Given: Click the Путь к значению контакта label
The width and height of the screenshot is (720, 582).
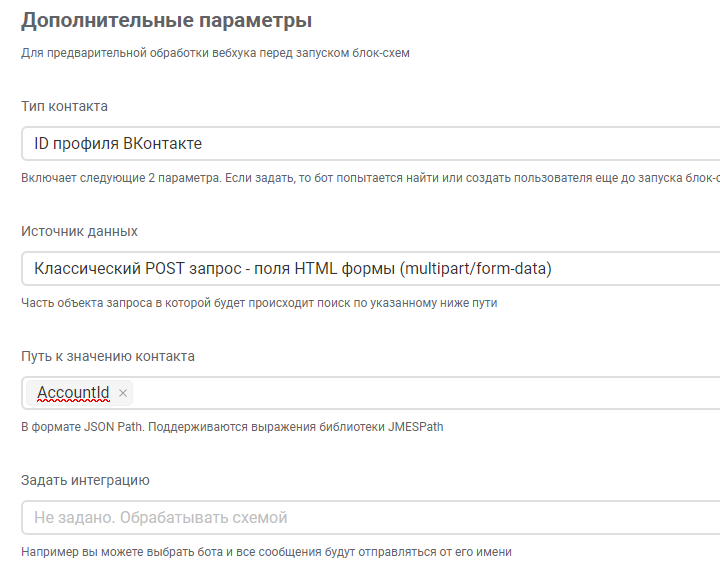Looking at the screenshot, I should click(108, 356).
